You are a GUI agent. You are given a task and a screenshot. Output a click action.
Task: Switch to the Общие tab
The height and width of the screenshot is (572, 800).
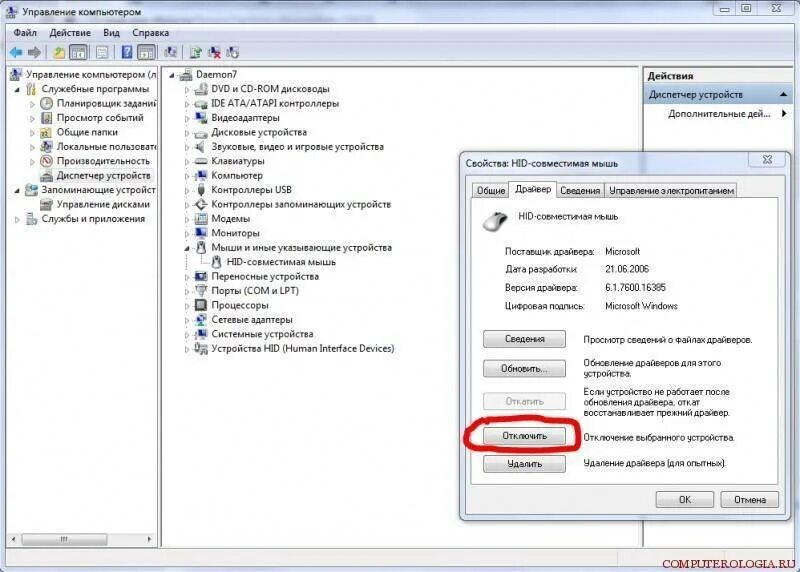[490, 190]
